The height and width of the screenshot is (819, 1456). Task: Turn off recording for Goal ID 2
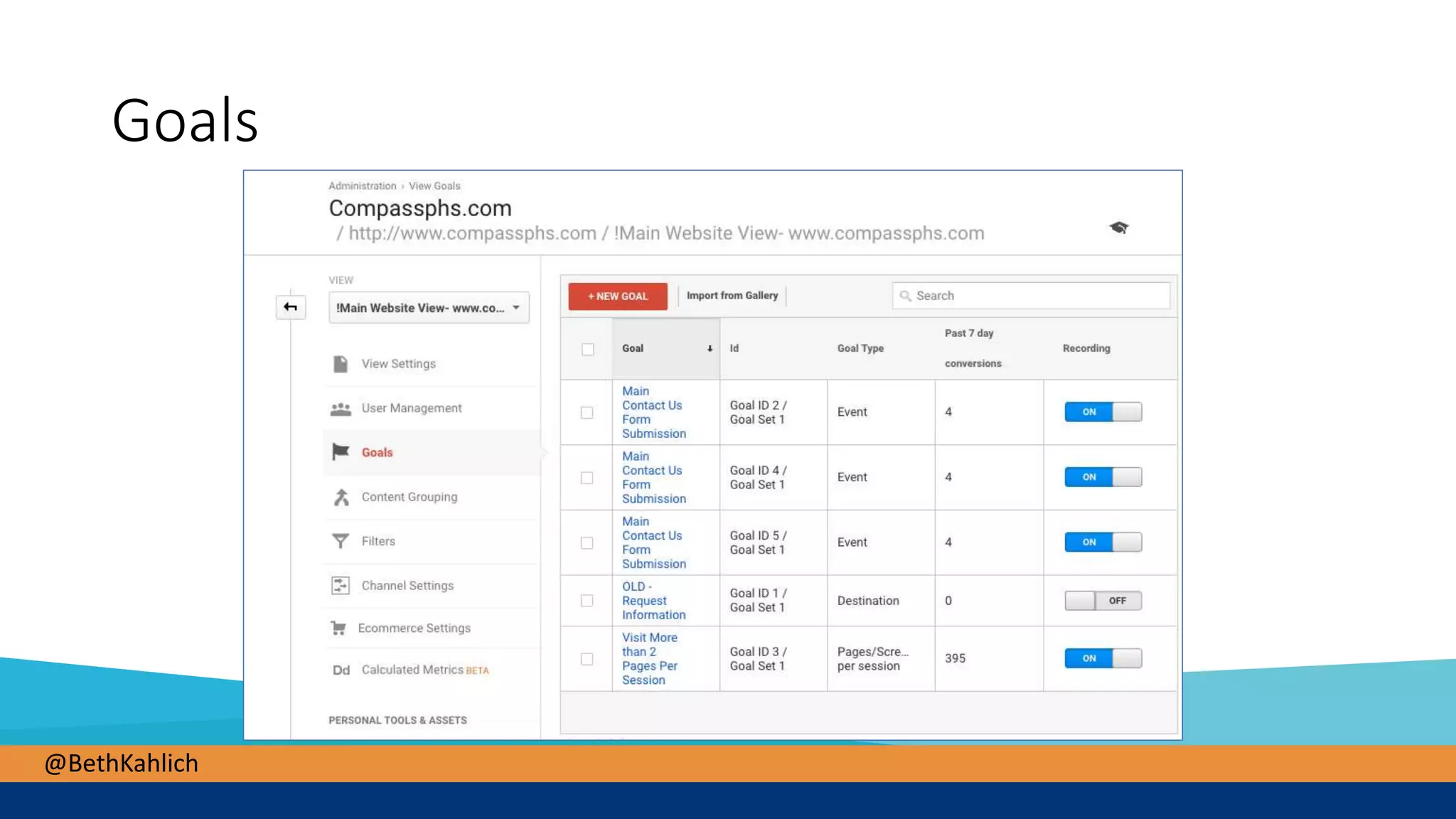click(x=1103, y=412)
